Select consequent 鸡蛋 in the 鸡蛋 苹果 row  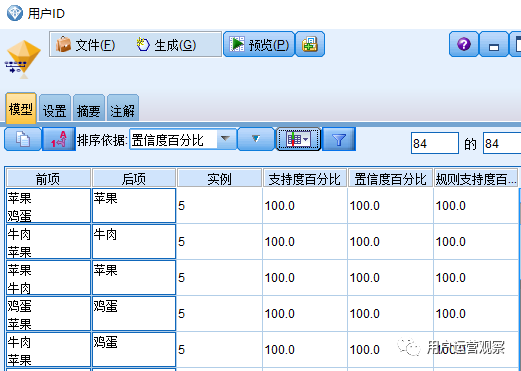pos(134,314)
